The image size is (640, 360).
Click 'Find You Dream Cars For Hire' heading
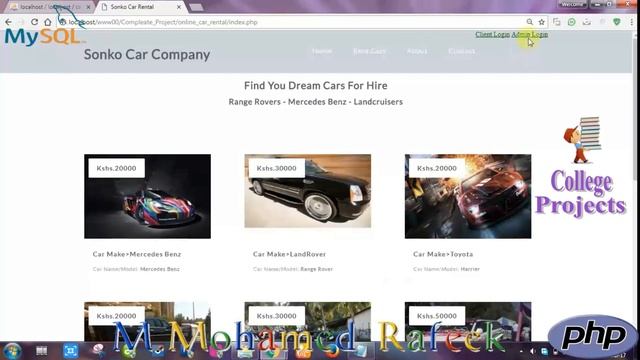[316, 86]
